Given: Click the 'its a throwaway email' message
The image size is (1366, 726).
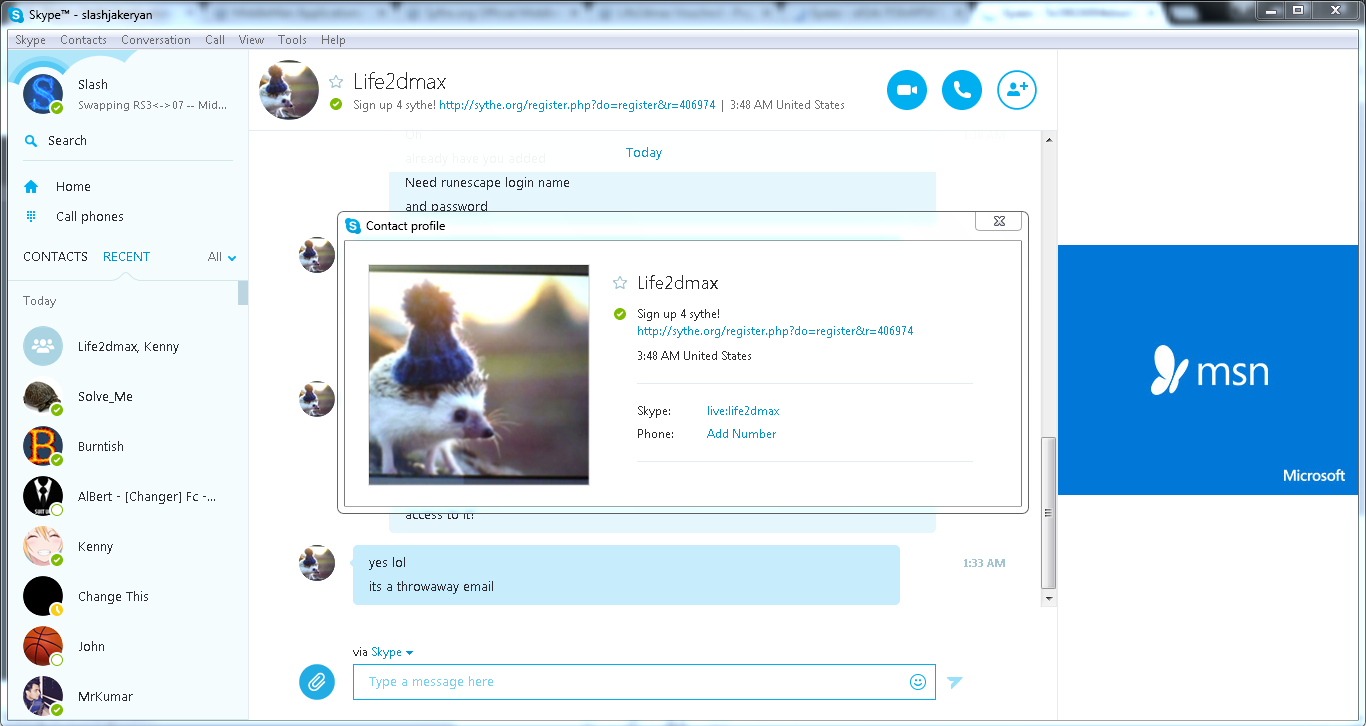Looking at the screenshot, I should (431, 587).
